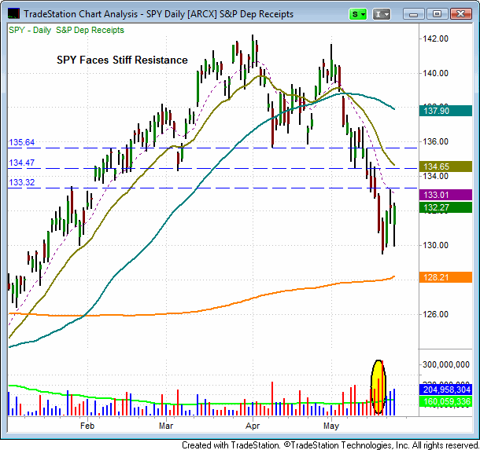Click the green 160,059,336 volume average tag
The height and width of the screenshot is (450, 480).
coord(446,401)
